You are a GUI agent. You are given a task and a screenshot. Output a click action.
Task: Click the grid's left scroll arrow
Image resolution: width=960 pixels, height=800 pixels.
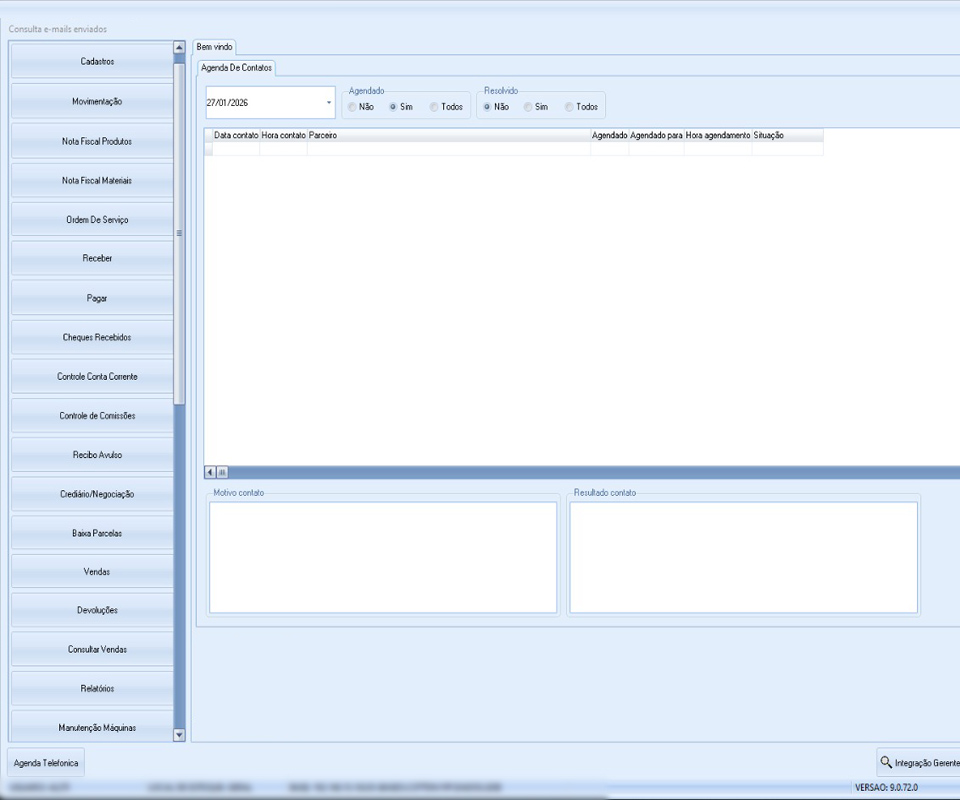click(210, 472)
